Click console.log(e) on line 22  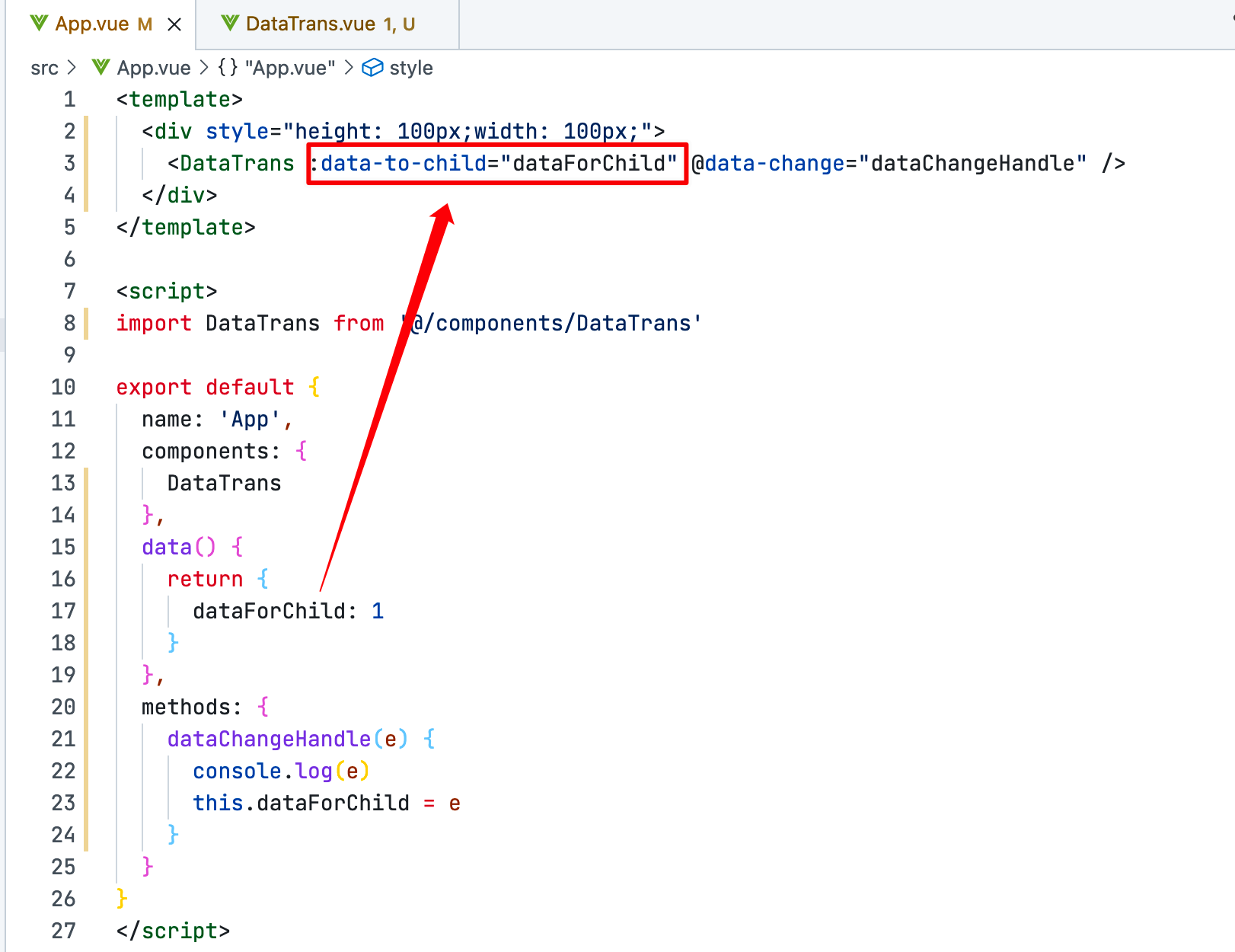click(x=282, y=772)
